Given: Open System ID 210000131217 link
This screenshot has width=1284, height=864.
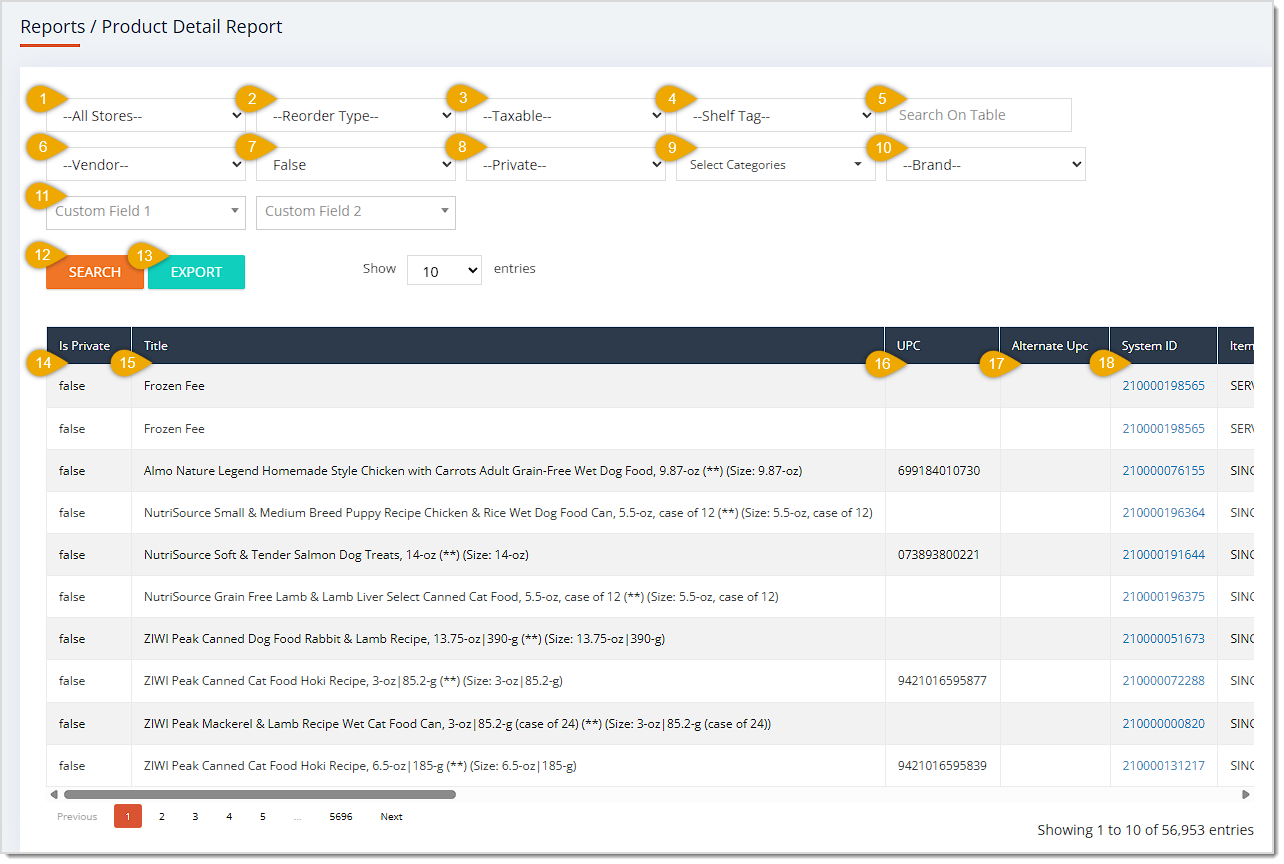Looking at the screenshot, I should coord(1163,766).
